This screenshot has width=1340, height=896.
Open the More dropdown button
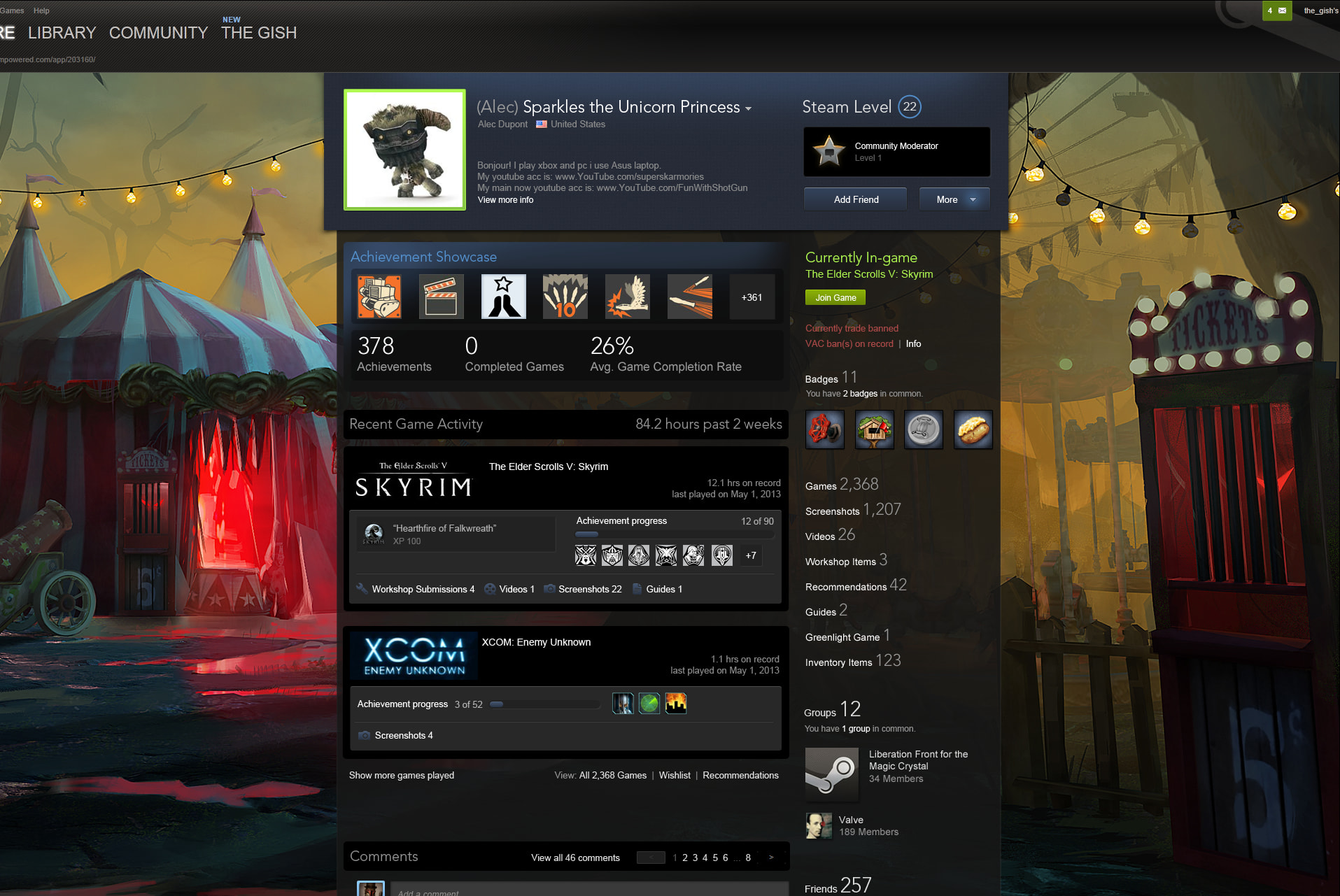click(954, 199)
